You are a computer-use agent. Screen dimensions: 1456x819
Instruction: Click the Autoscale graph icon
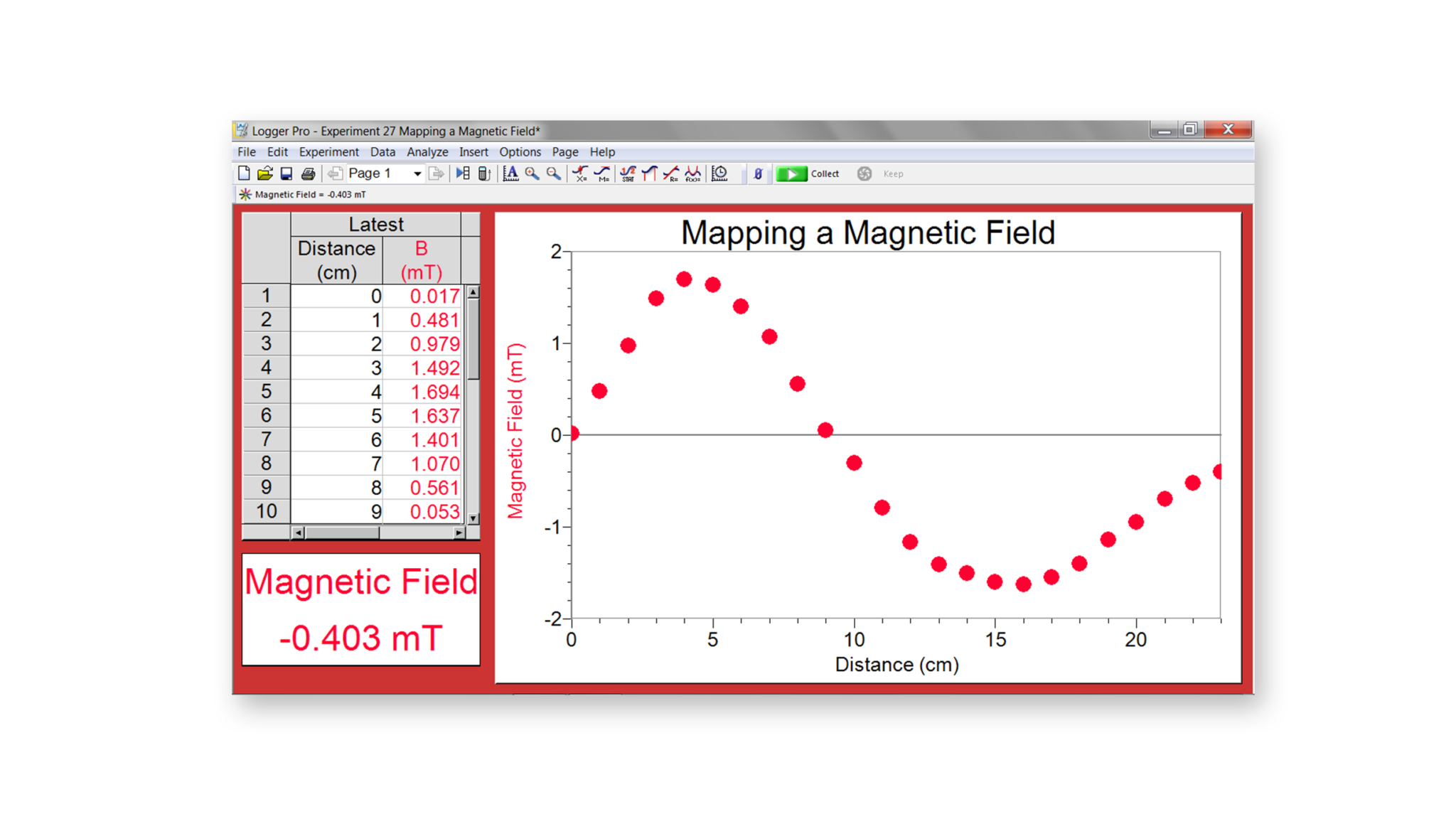(510, 173)
